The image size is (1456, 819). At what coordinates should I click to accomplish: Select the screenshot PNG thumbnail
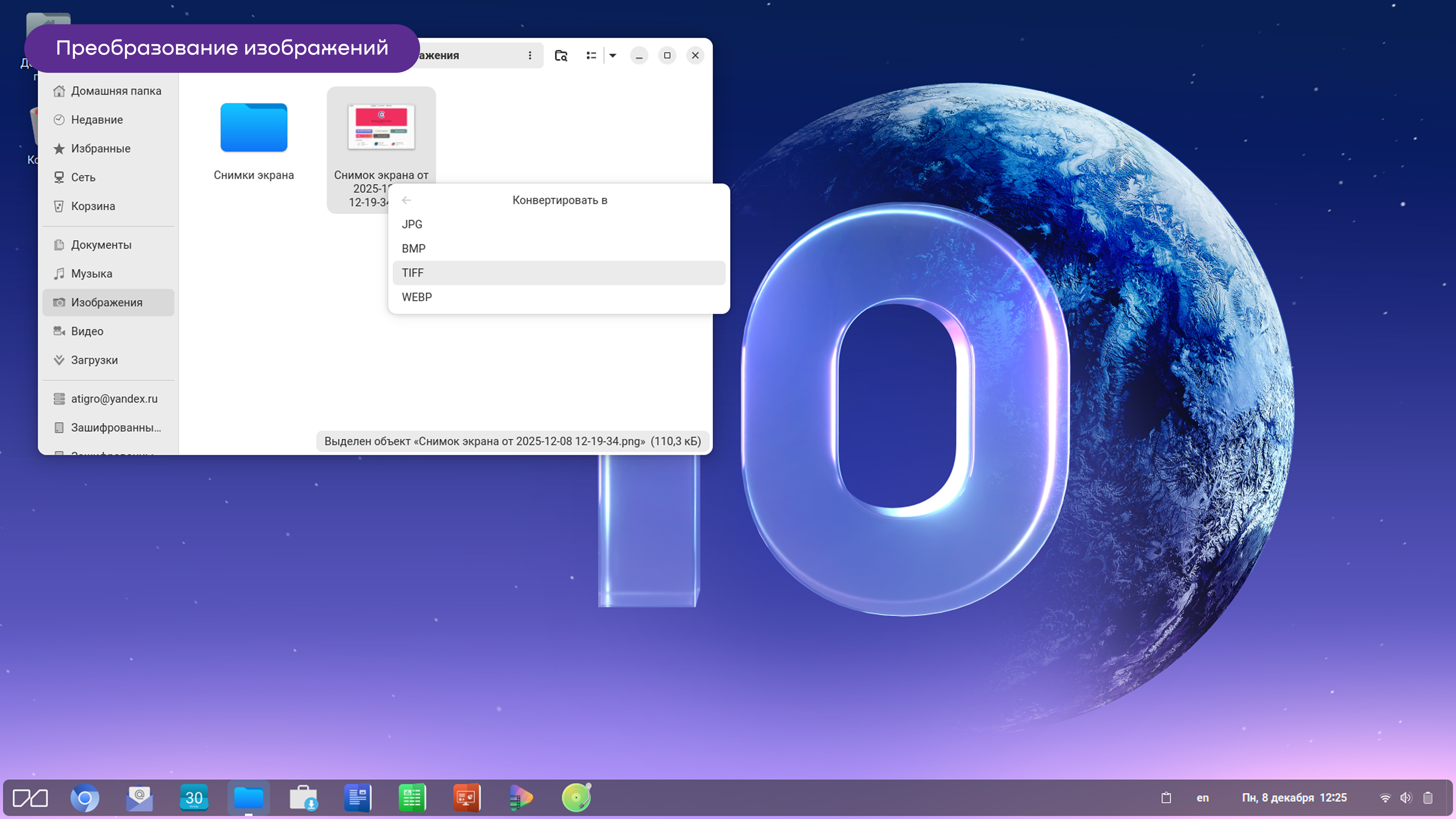tap(381, 127)
